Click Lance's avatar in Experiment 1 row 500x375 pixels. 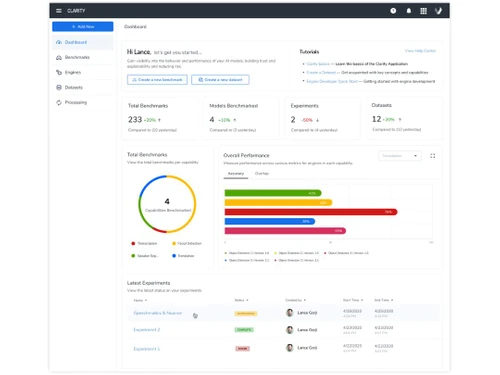point(290,348)
